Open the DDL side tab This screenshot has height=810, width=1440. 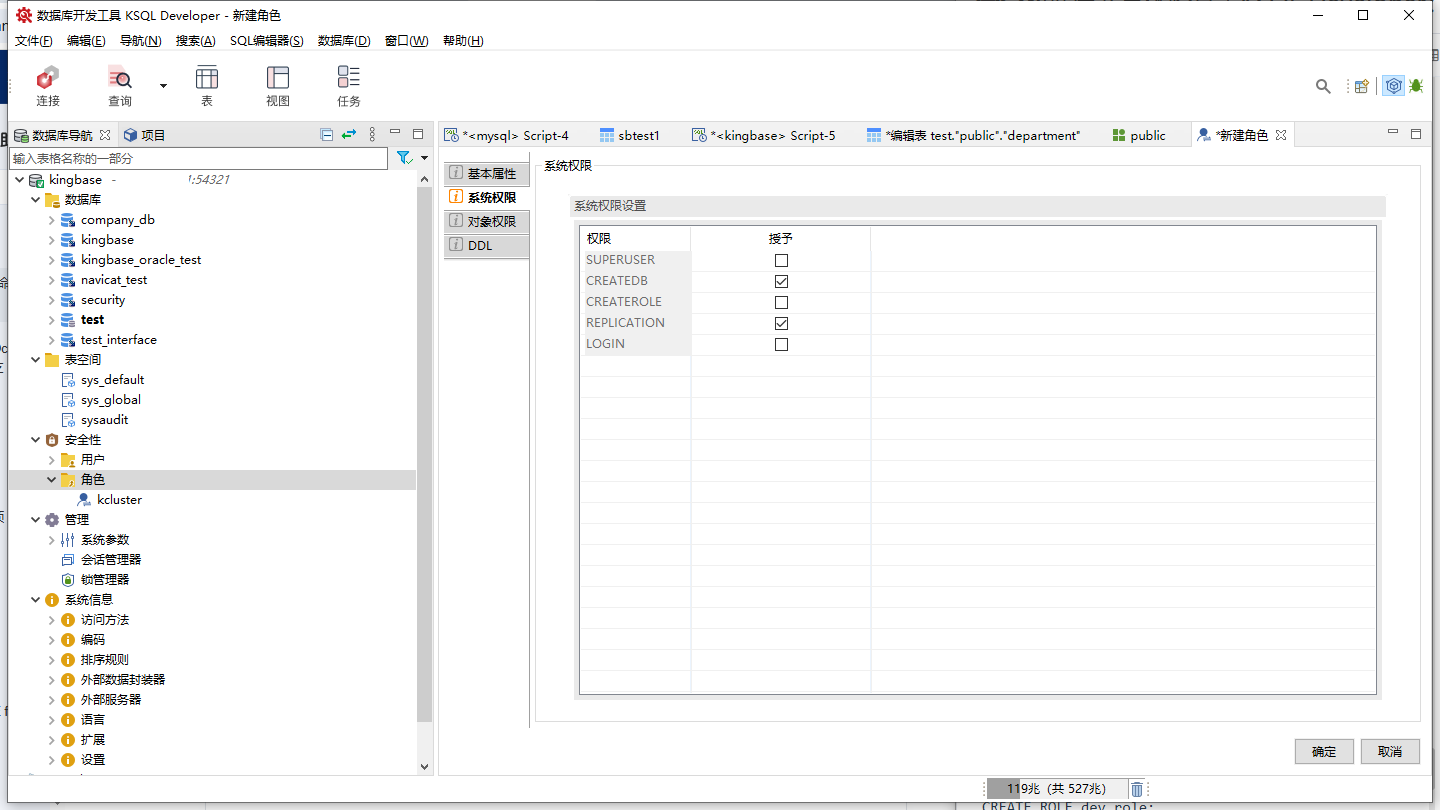click(x=486, y=246)
